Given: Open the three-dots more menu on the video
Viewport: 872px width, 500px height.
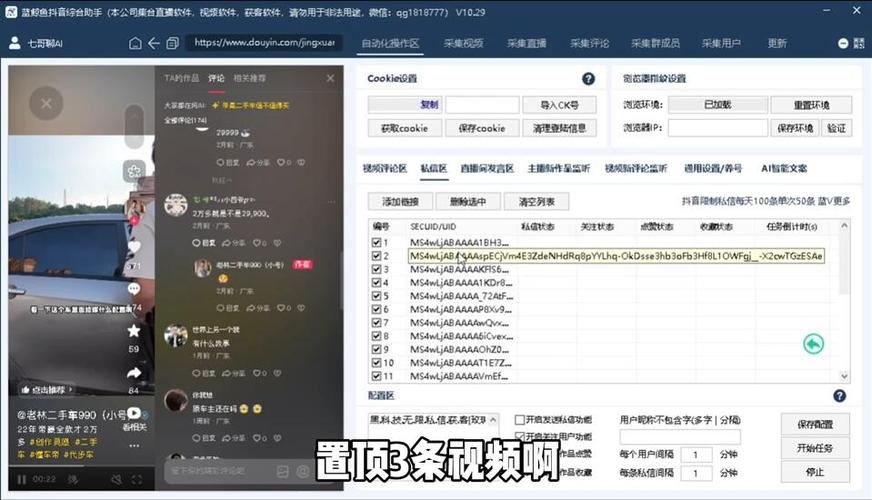Looking at the screenshot, I should [134, 445].
